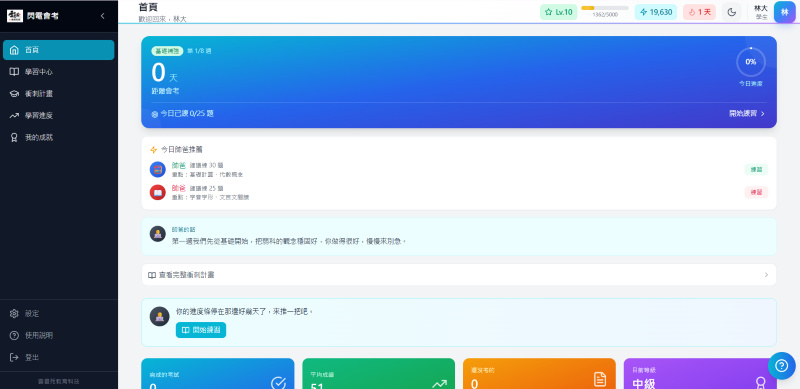
Task: Click the red book avatar for 25 題
Action: (x=158, y=192)
